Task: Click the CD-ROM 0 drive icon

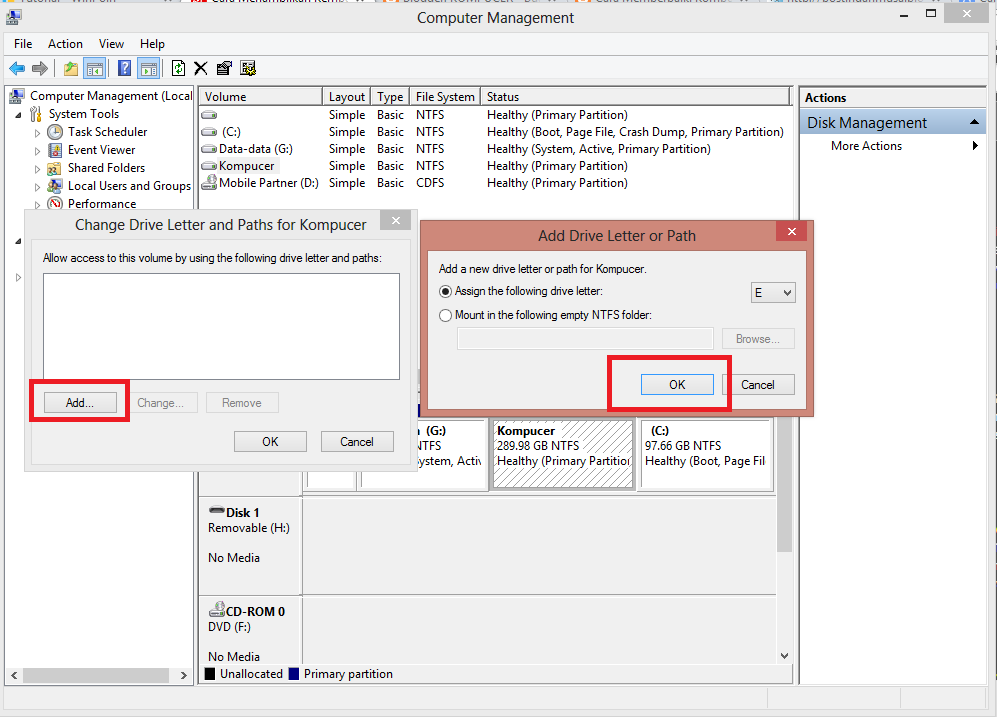Action: coord(217,610)
